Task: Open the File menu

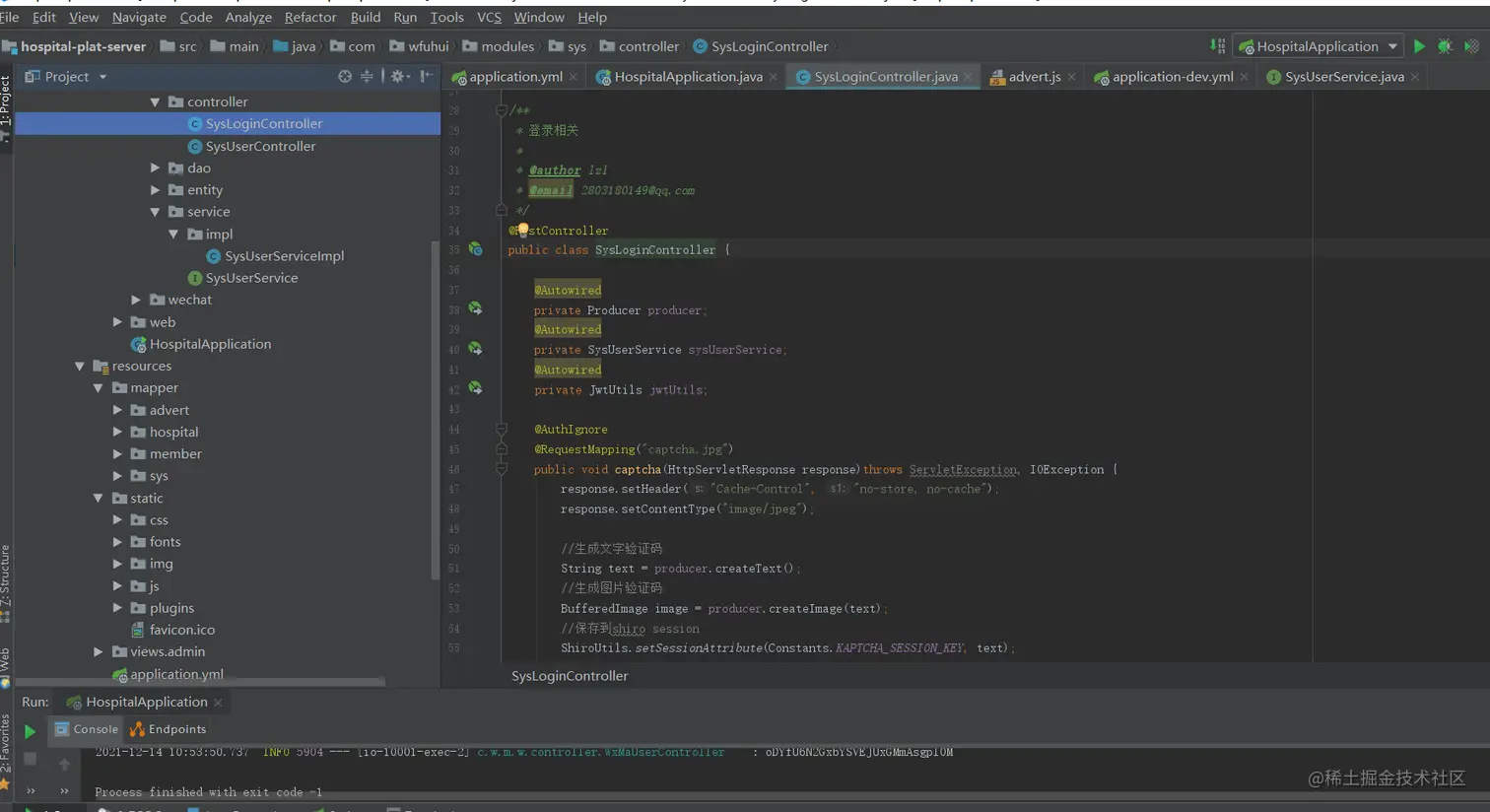Action: [10, 17]
